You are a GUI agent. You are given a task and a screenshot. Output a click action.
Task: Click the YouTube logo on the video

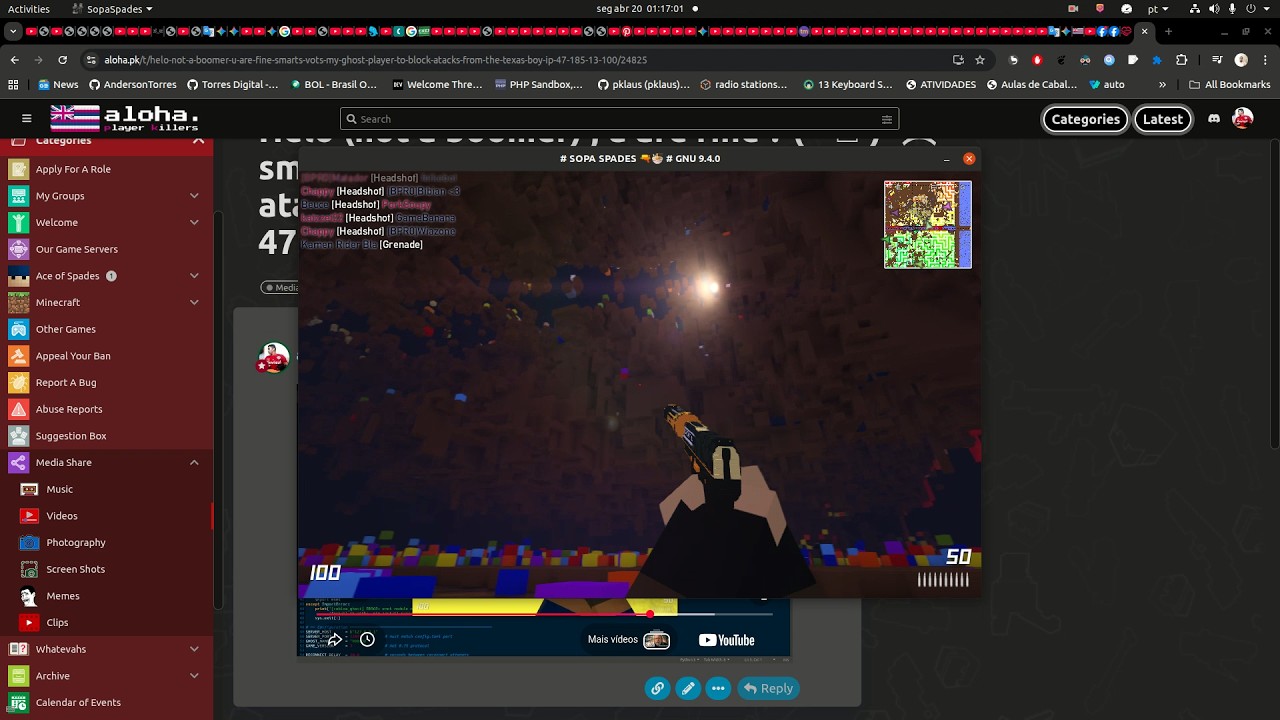[726, 640]
